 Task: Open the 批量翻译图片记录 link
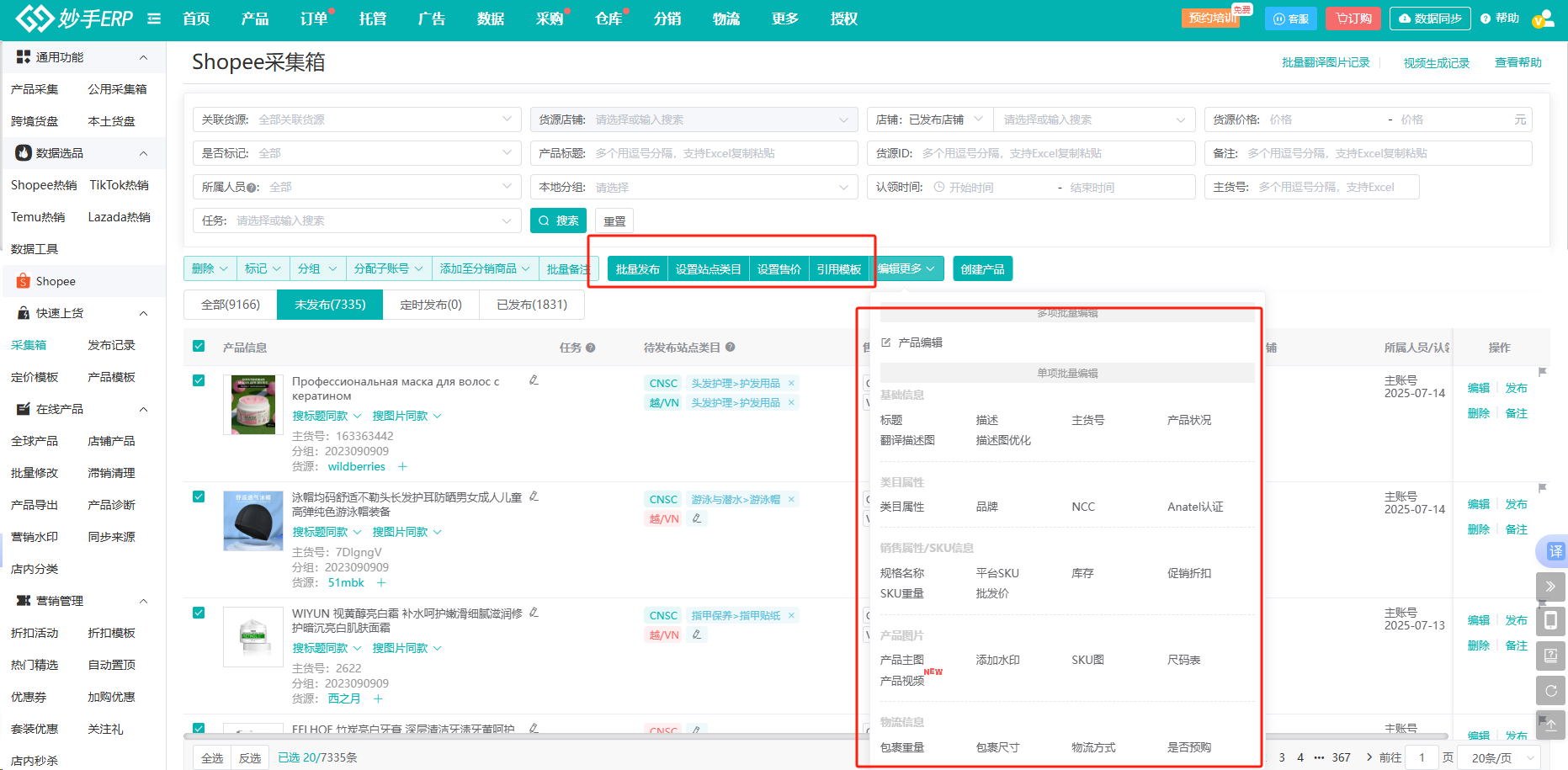(1325, 62)
